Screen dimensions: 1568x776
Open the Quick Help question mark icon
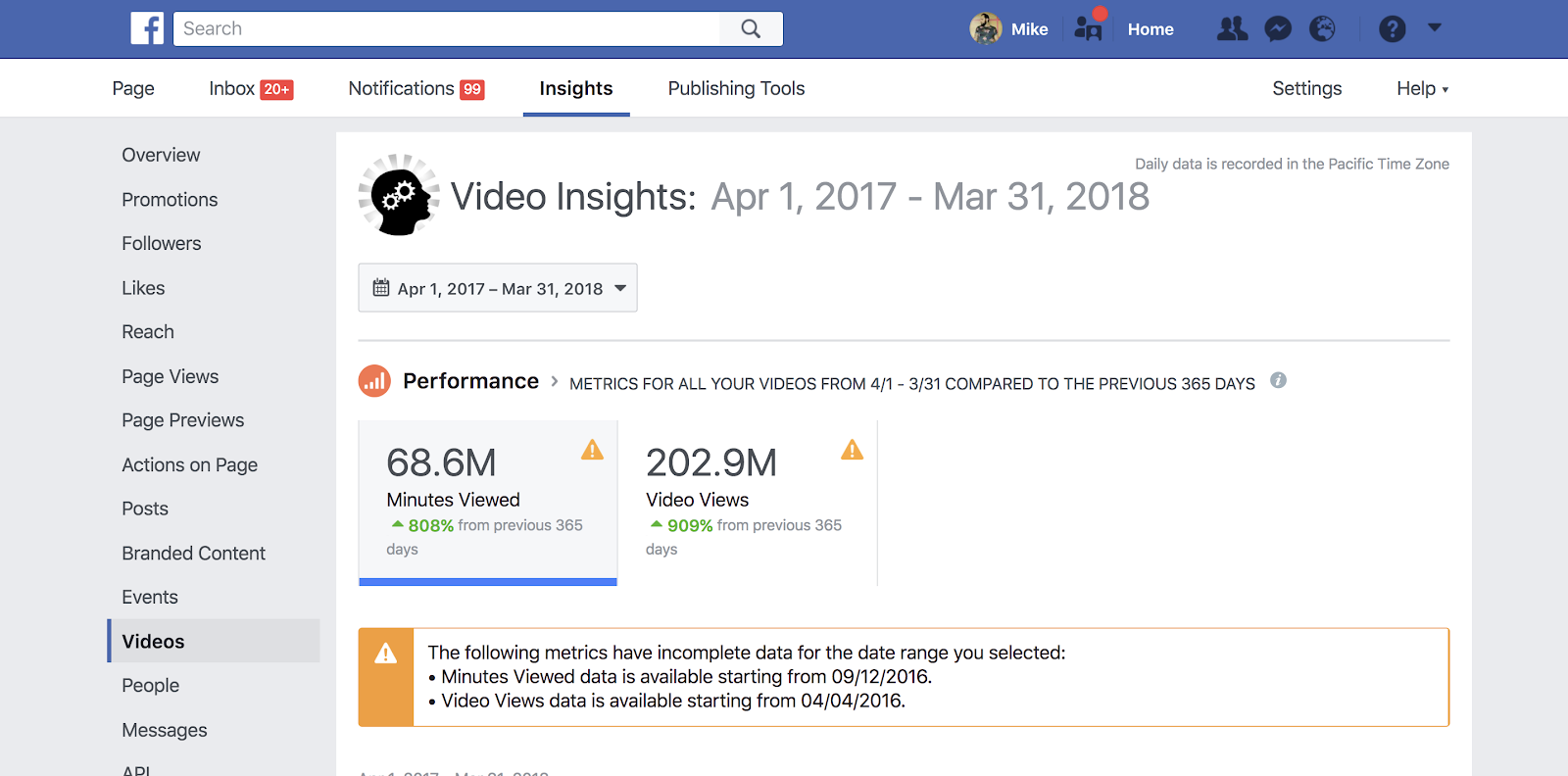pyautogui.click(x=1392, y=28)
